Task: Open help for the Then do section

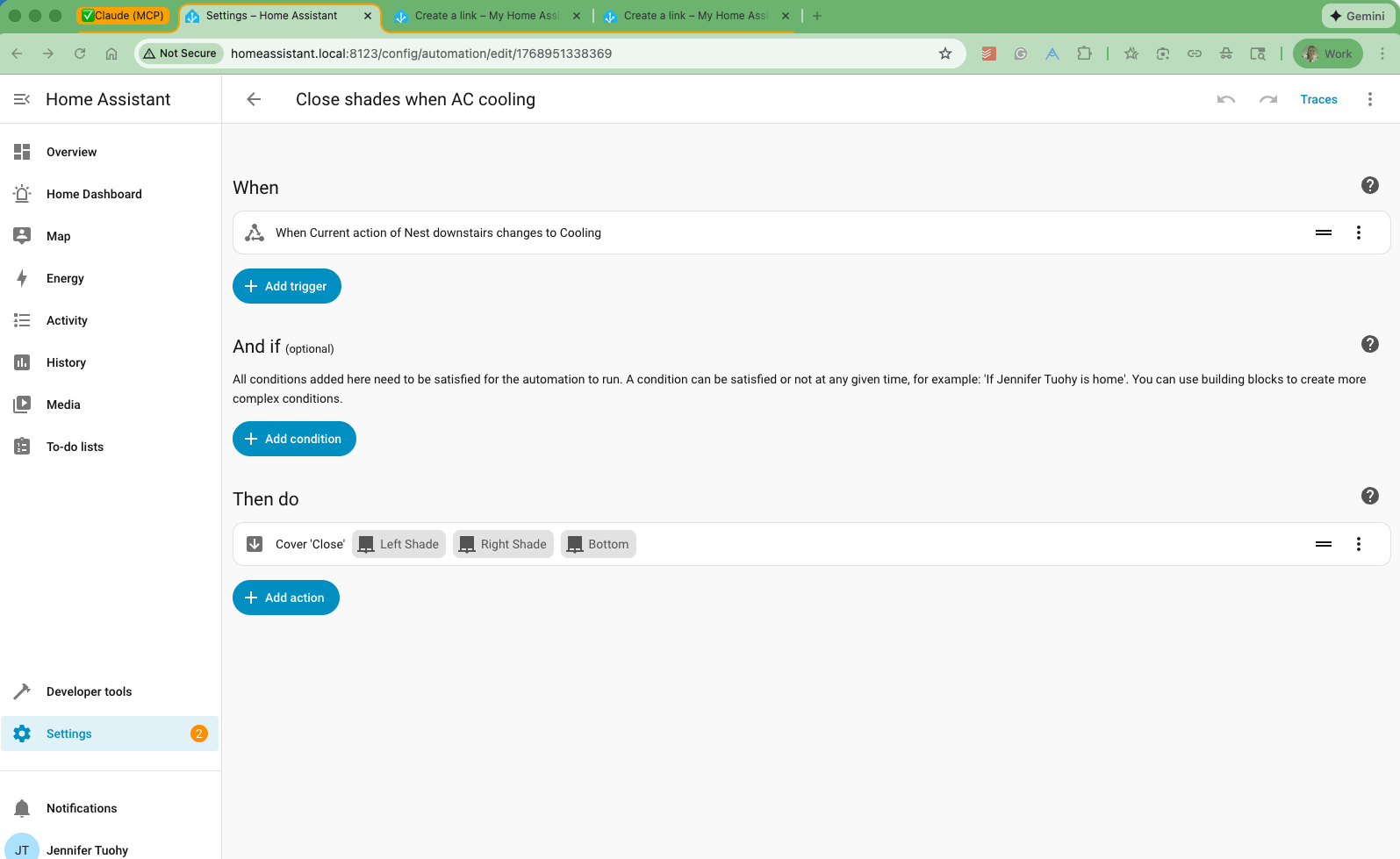Action: 1369,496
